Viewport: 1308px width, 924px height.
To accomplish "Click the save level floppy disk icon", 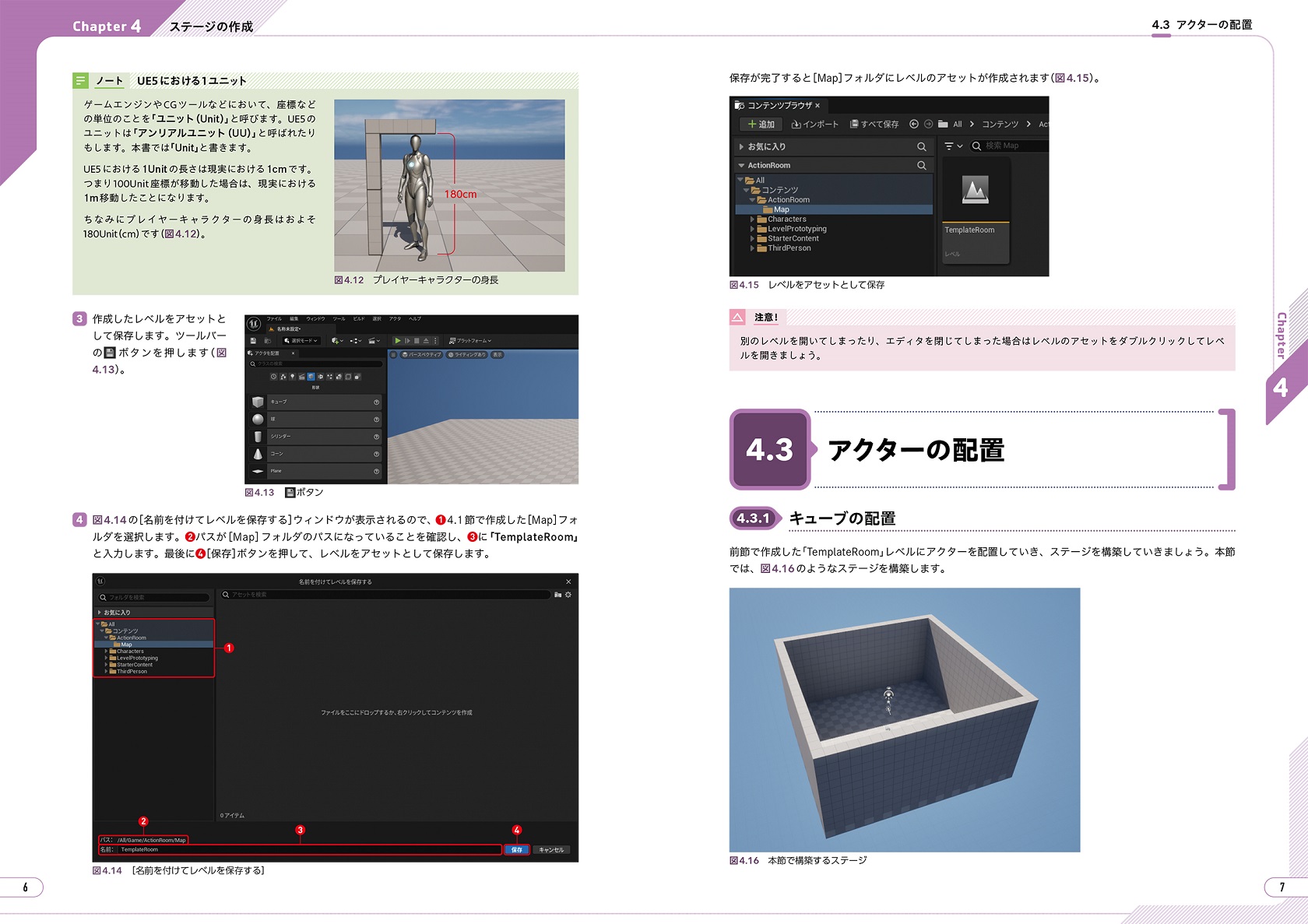I will coord(253,341).
